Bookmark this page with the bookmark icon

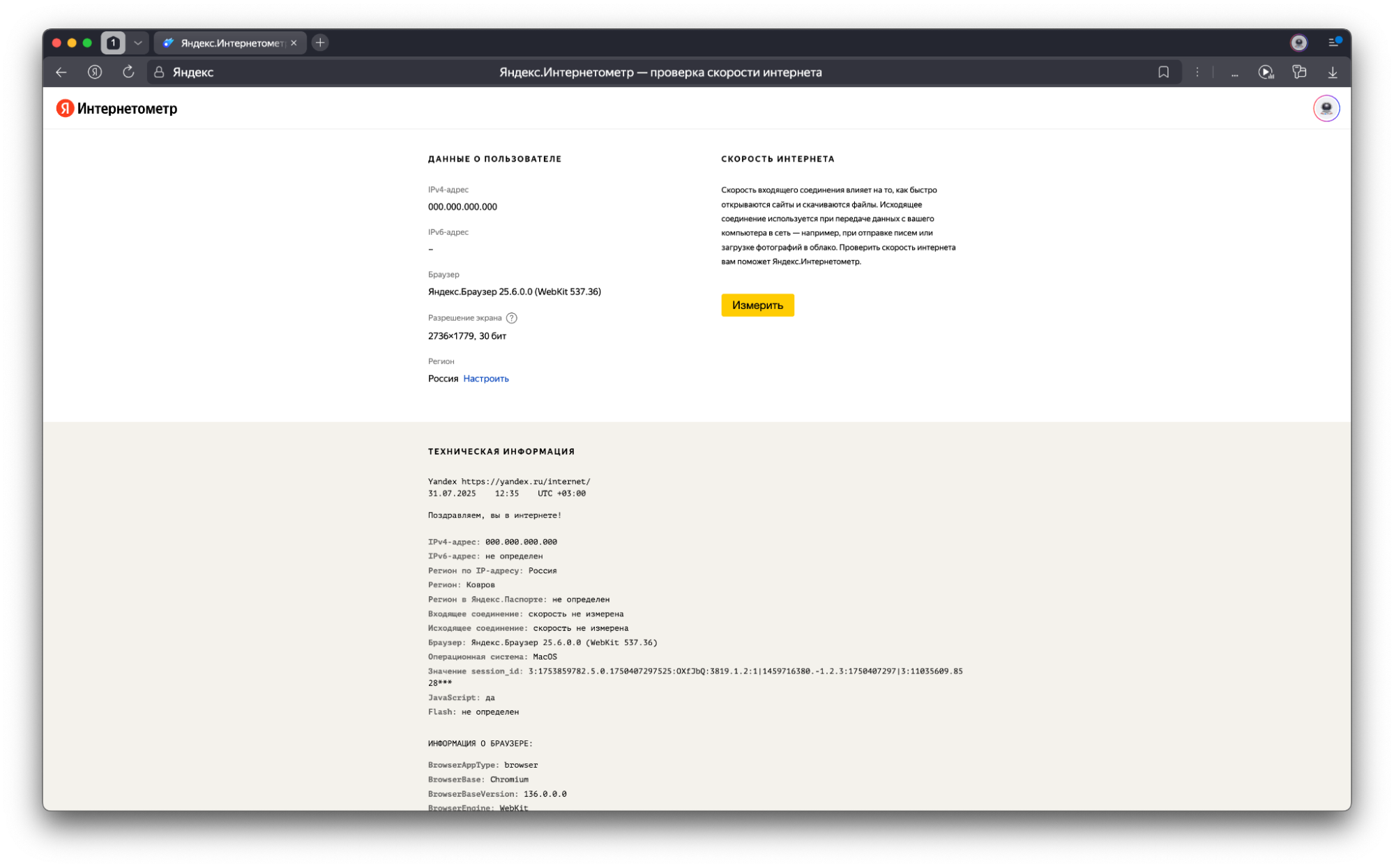click(x=1163, y=72)
